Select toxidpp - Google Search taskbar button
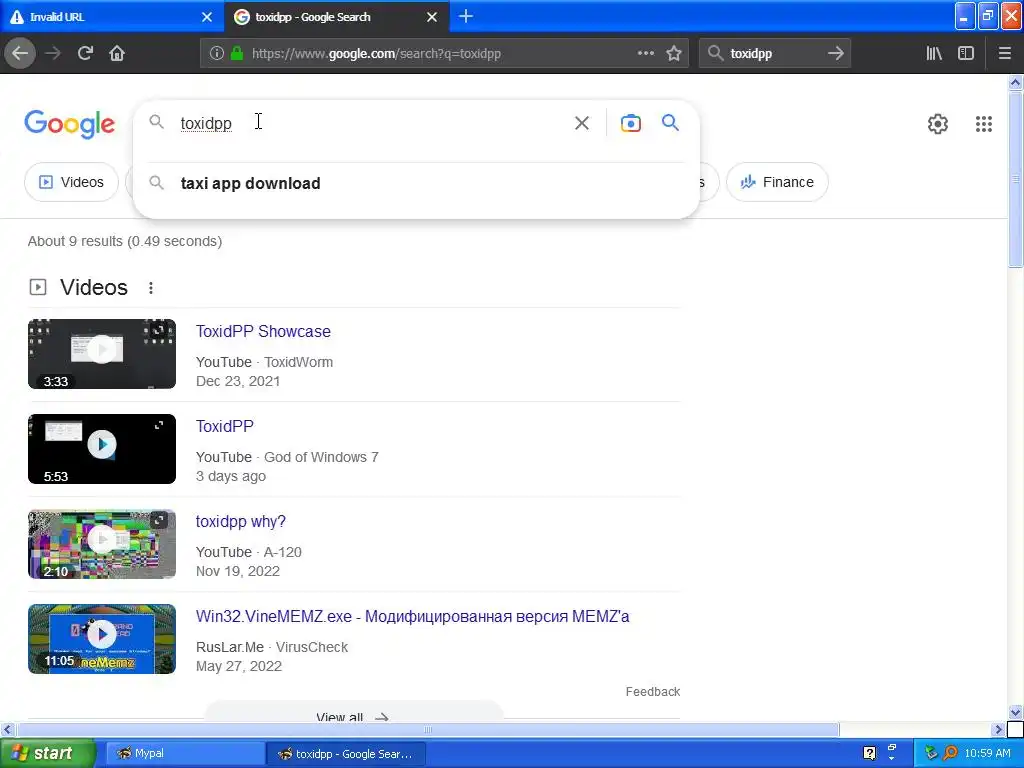 point(346,754)
